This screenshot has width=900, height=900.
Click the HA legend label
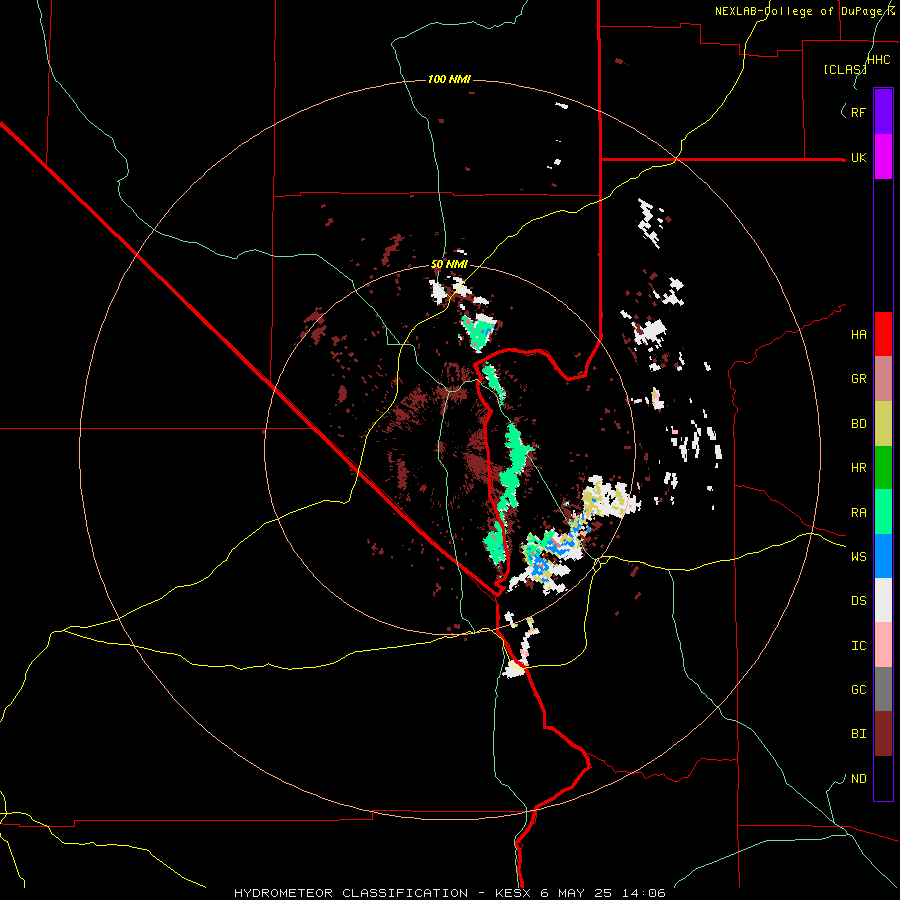tap(858, 335)
